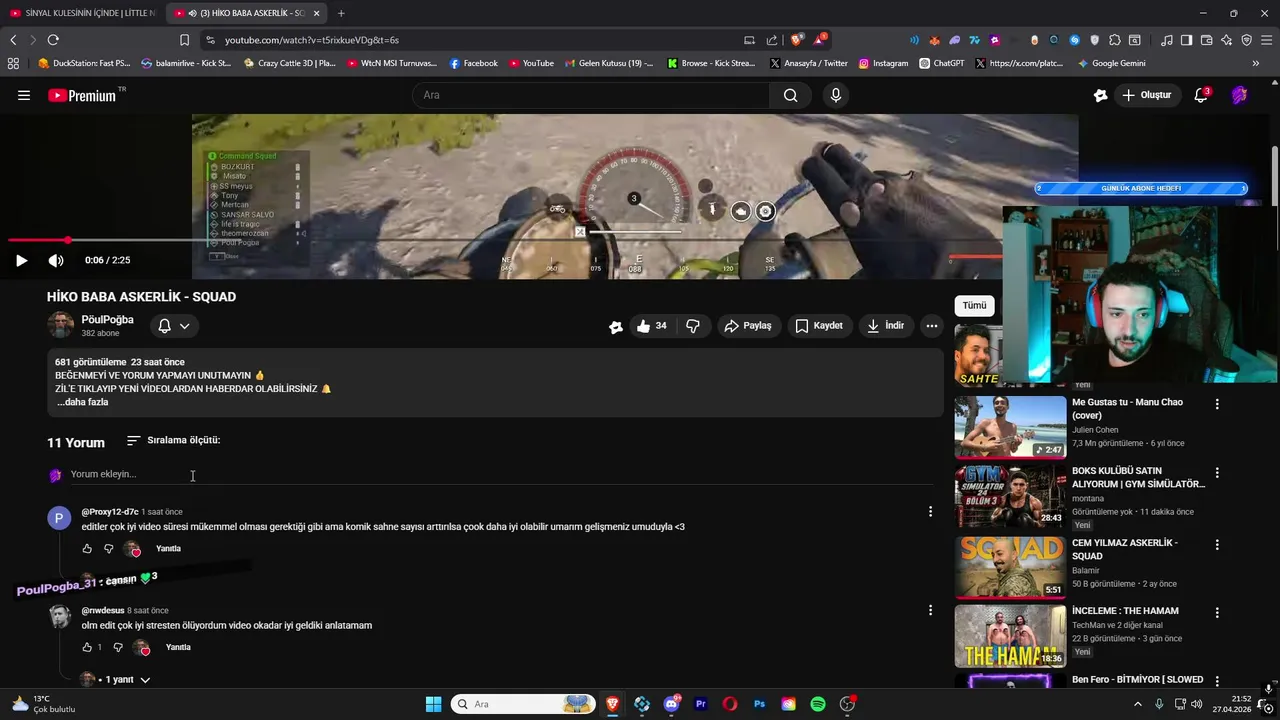Image resolution: width=1280 pixels, height=720 pixels.
Task: Click the address bar URL
Action: 312,40
